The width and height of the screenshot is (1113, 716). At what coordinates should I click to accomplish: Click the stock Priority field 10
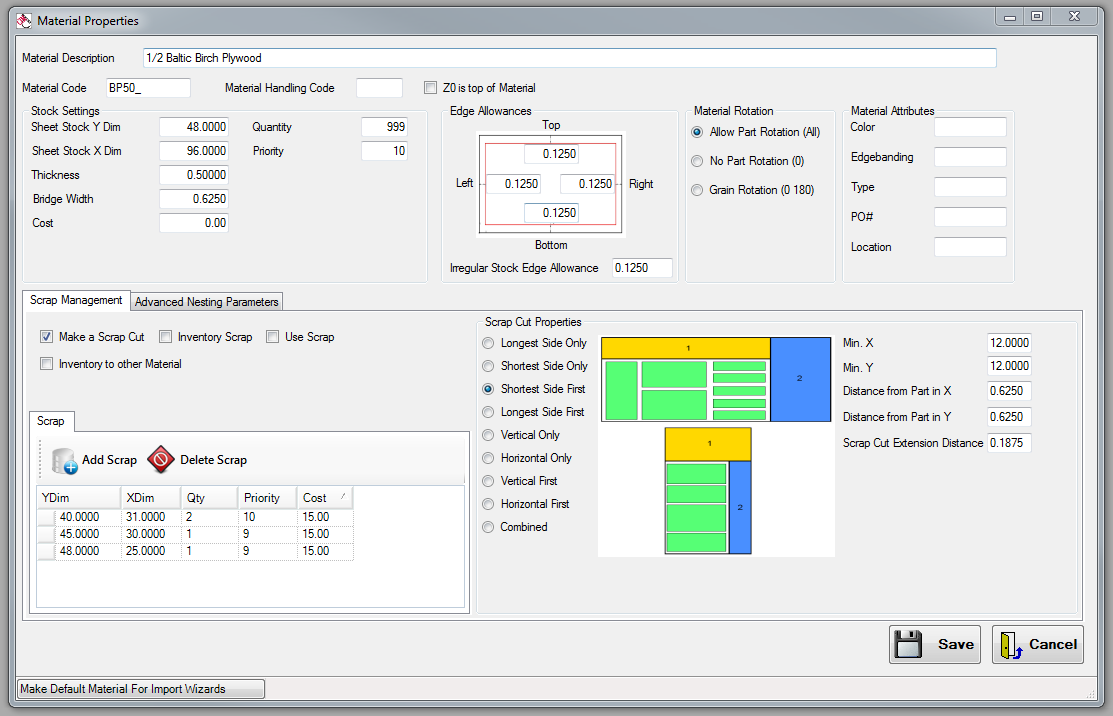(384, 151)
